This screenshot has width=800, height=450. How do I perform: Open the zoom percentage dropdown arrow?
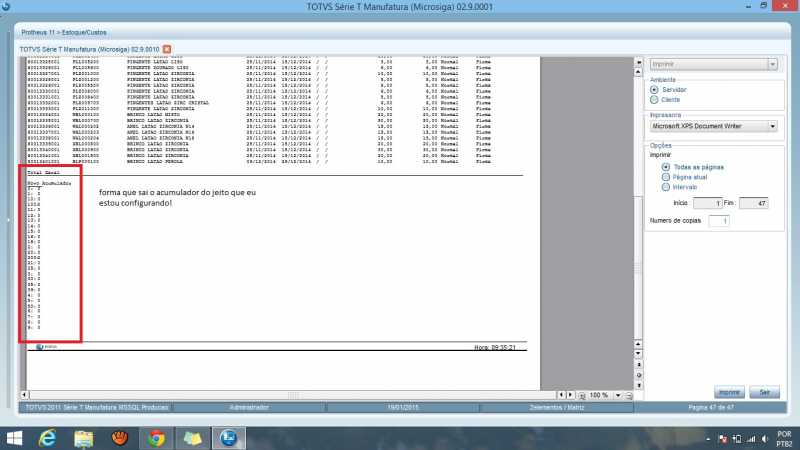(x=618, y=395)
